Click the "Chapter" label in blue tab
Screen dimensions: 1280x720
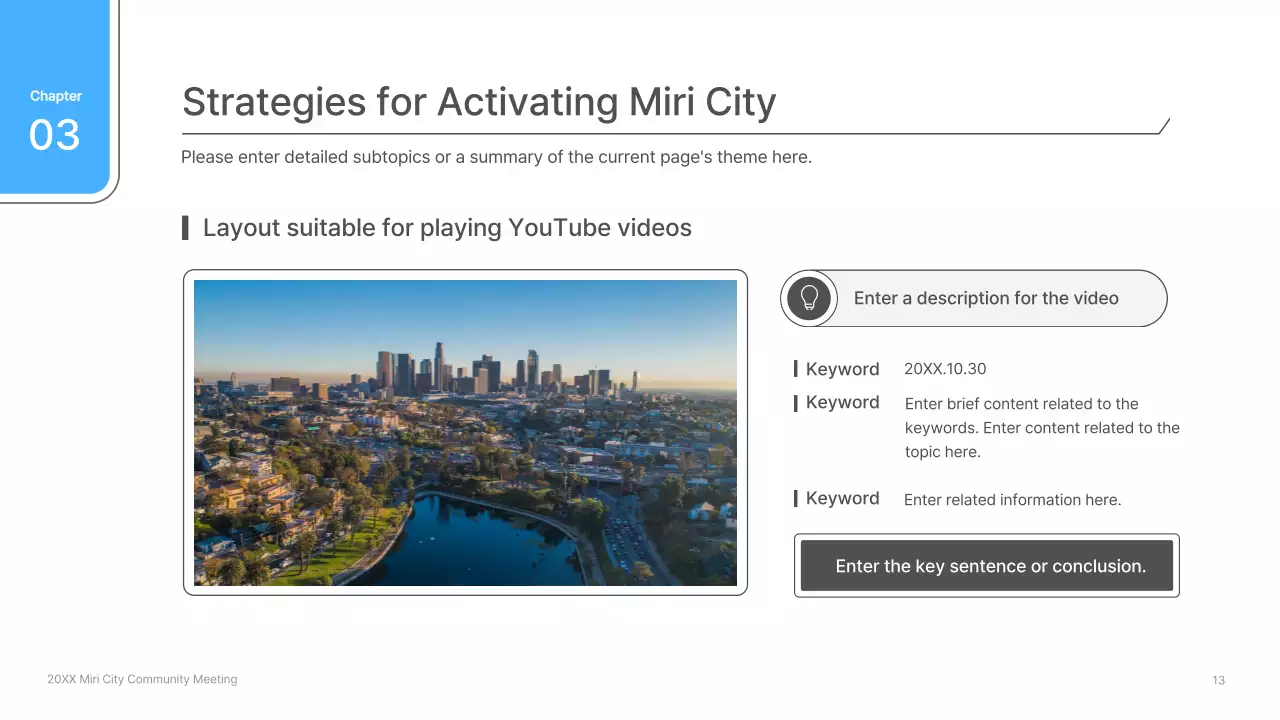pos(56,96)
